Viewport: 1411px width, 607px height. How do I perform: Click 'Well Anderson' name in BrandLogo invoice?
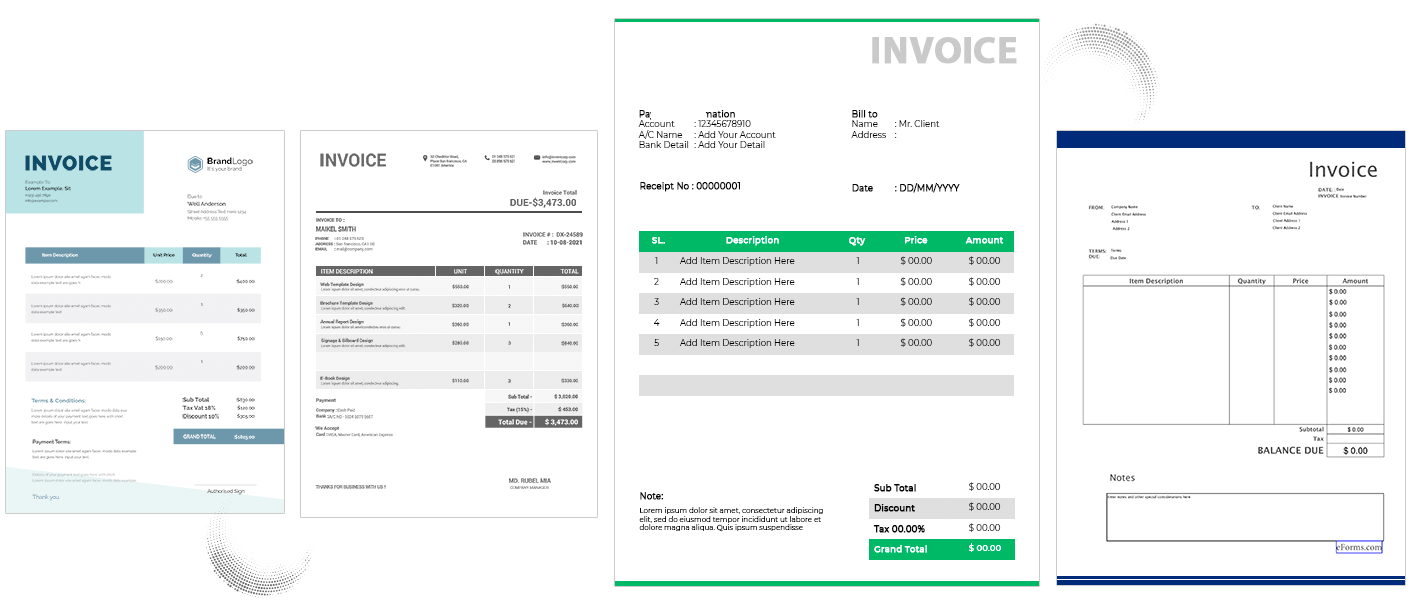(x=207, y=204)
